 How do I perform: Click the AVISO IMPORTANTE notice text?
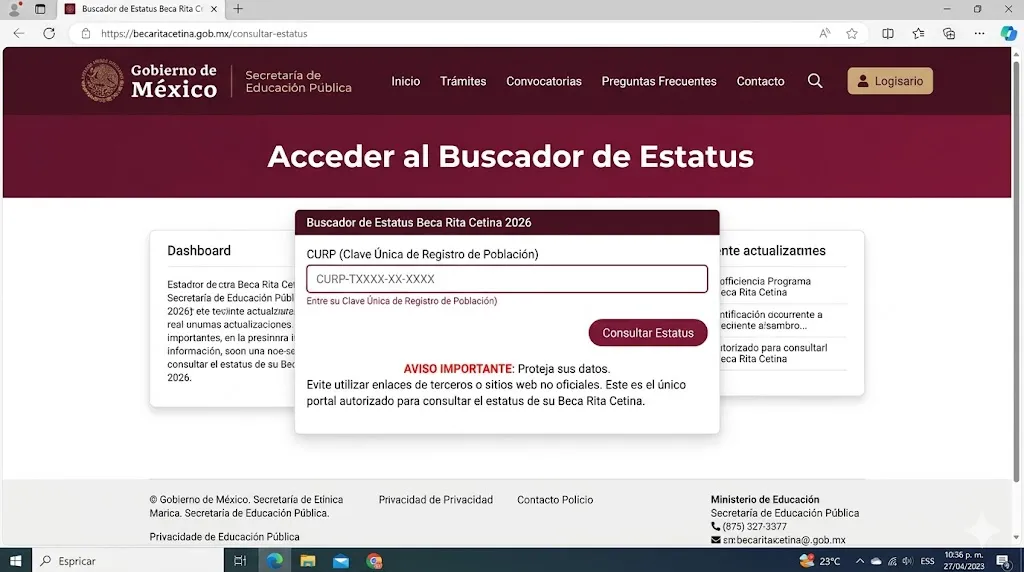point(458,369)
